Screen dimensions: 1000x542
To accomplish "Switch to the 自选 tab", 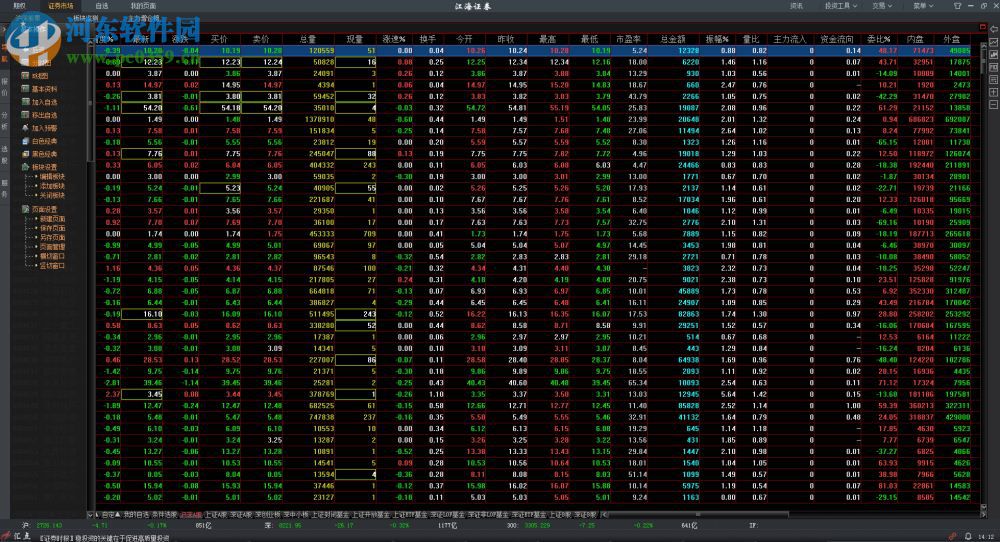I will click(102, 6).
